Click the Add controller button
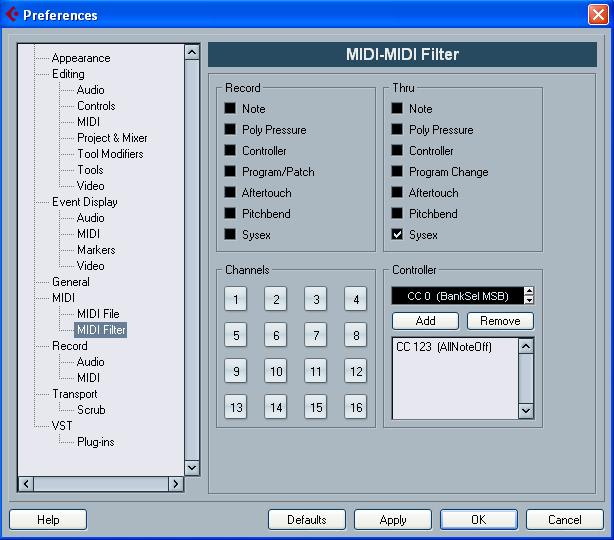Screen dimensions: 614x540 425,321
